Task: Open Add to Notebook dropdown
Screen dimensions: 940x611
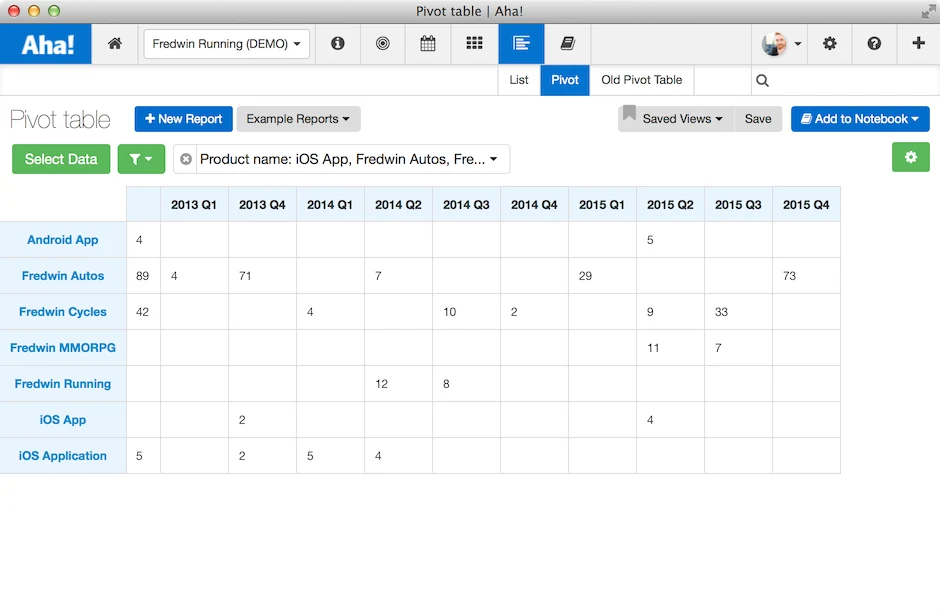Action: (x=860, y=119)
